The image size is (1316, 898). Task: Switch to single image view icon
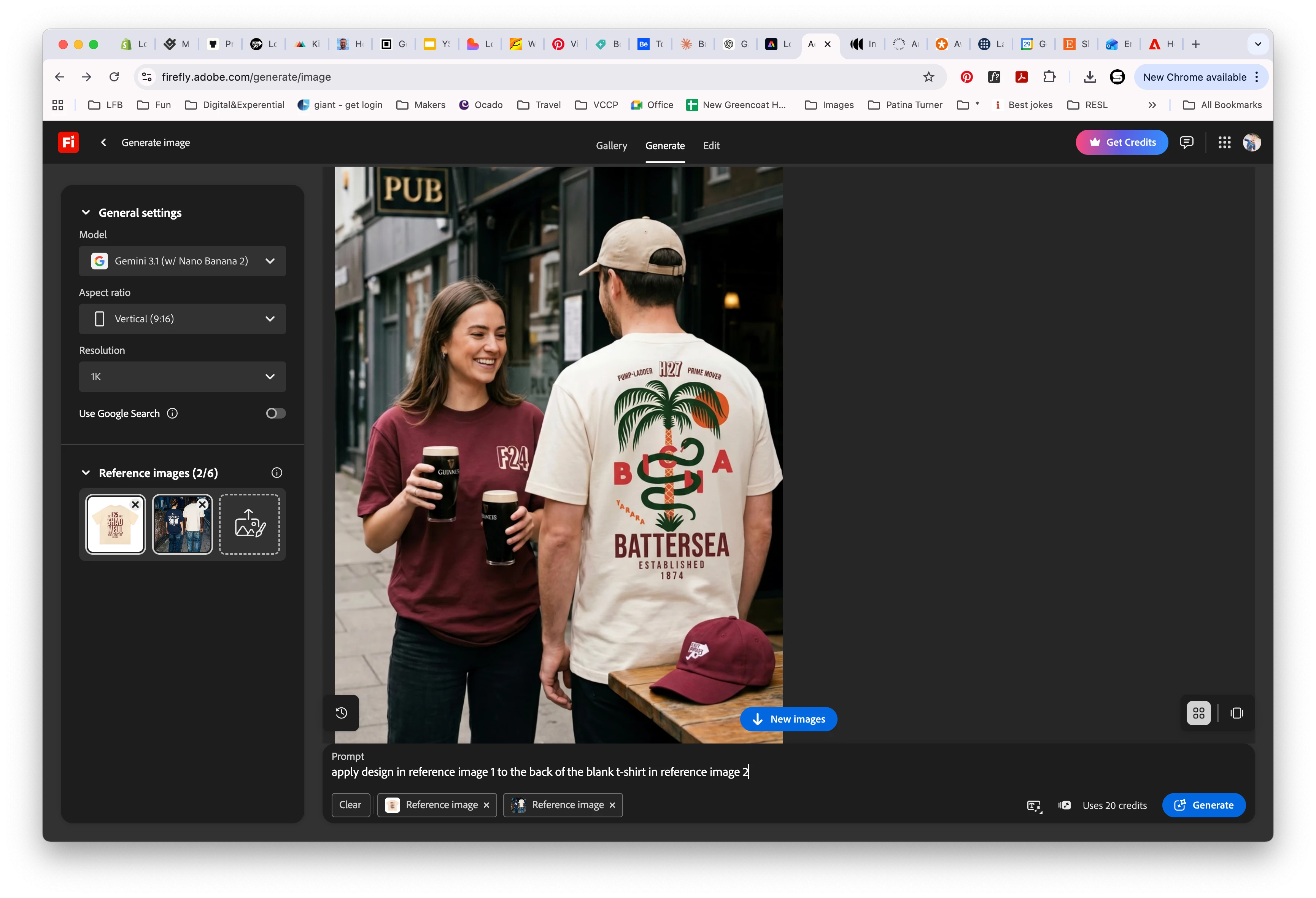(x=1237, y=713)
